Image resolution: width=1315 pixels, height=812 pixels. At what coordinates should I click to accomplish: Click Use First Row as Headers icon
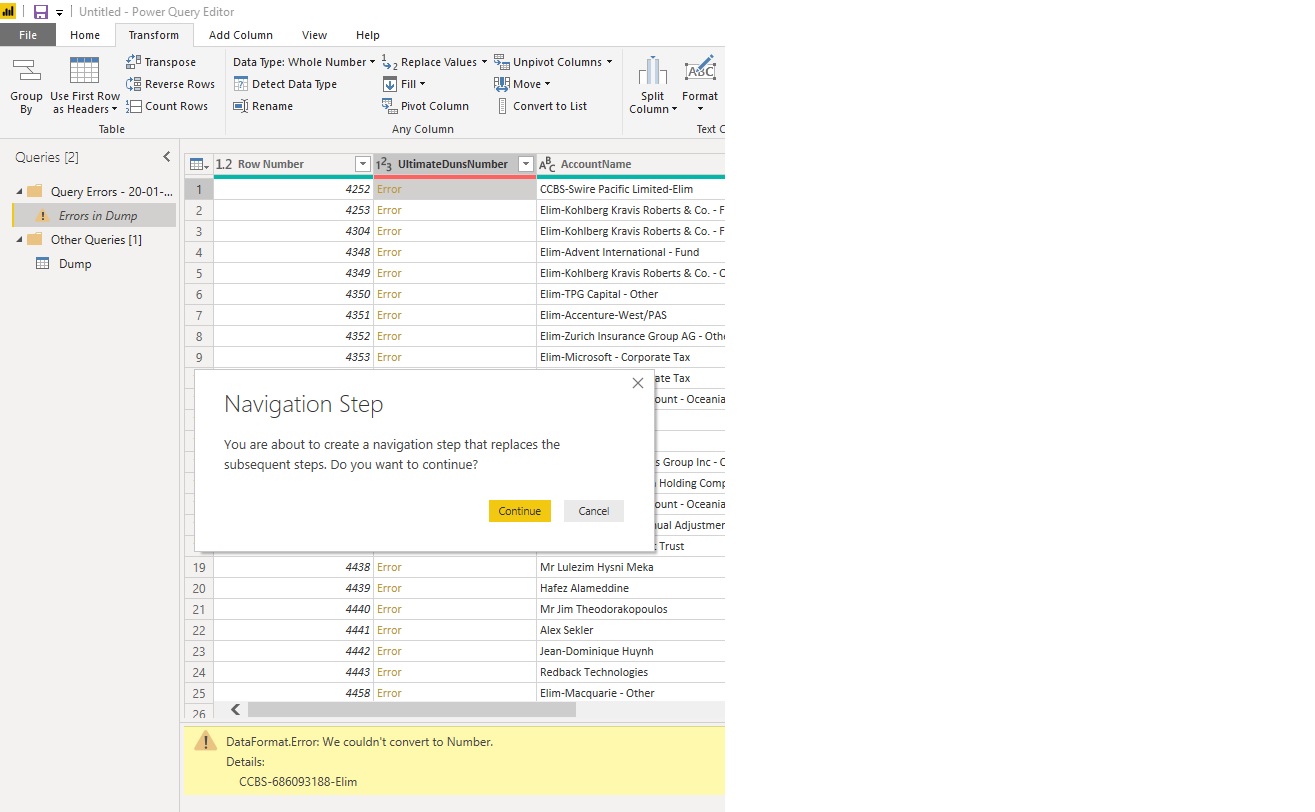84,71
